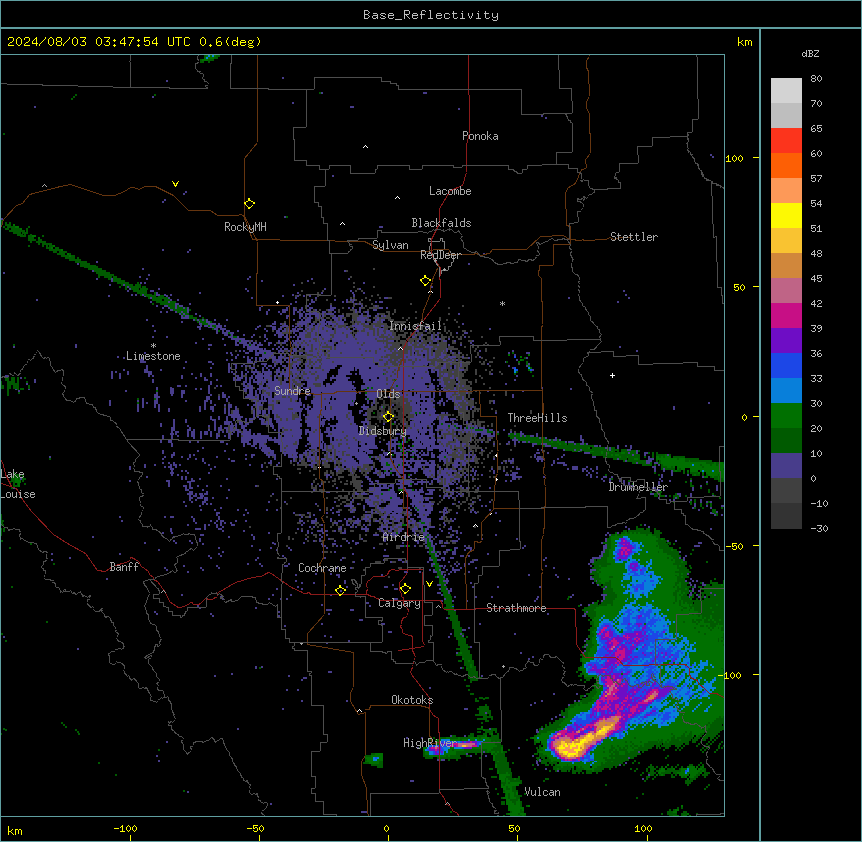
Task: Pick the slate purple 0-10 dBZ swatch
Action: point(786,466)
